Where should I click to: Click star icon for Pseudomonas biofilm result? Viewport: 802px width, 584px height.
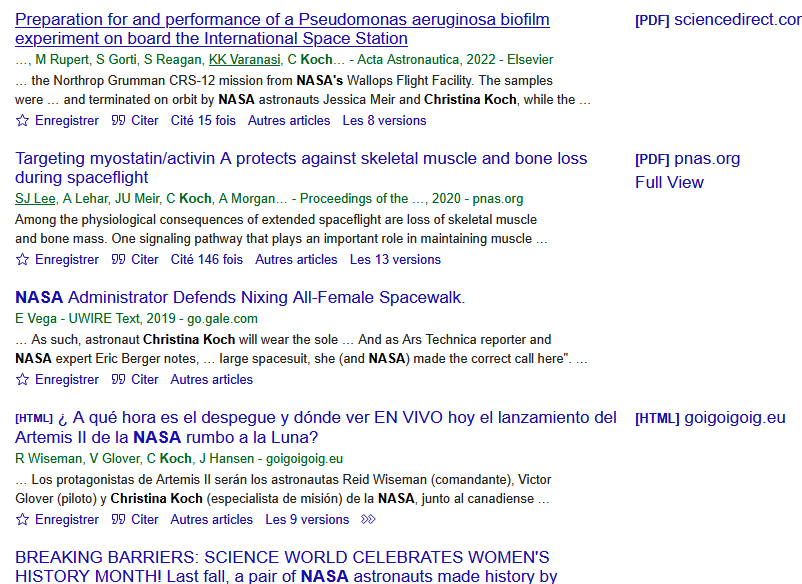click(22, 121)
